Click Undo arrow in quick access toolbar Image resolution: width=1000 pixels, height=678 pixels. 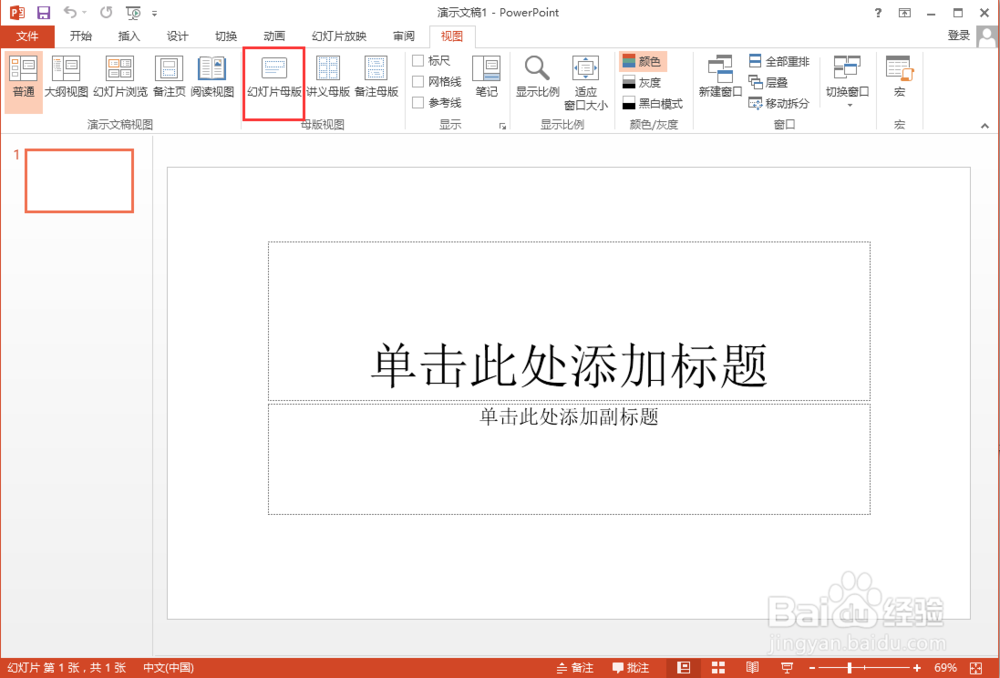click(x=70, y=13)
